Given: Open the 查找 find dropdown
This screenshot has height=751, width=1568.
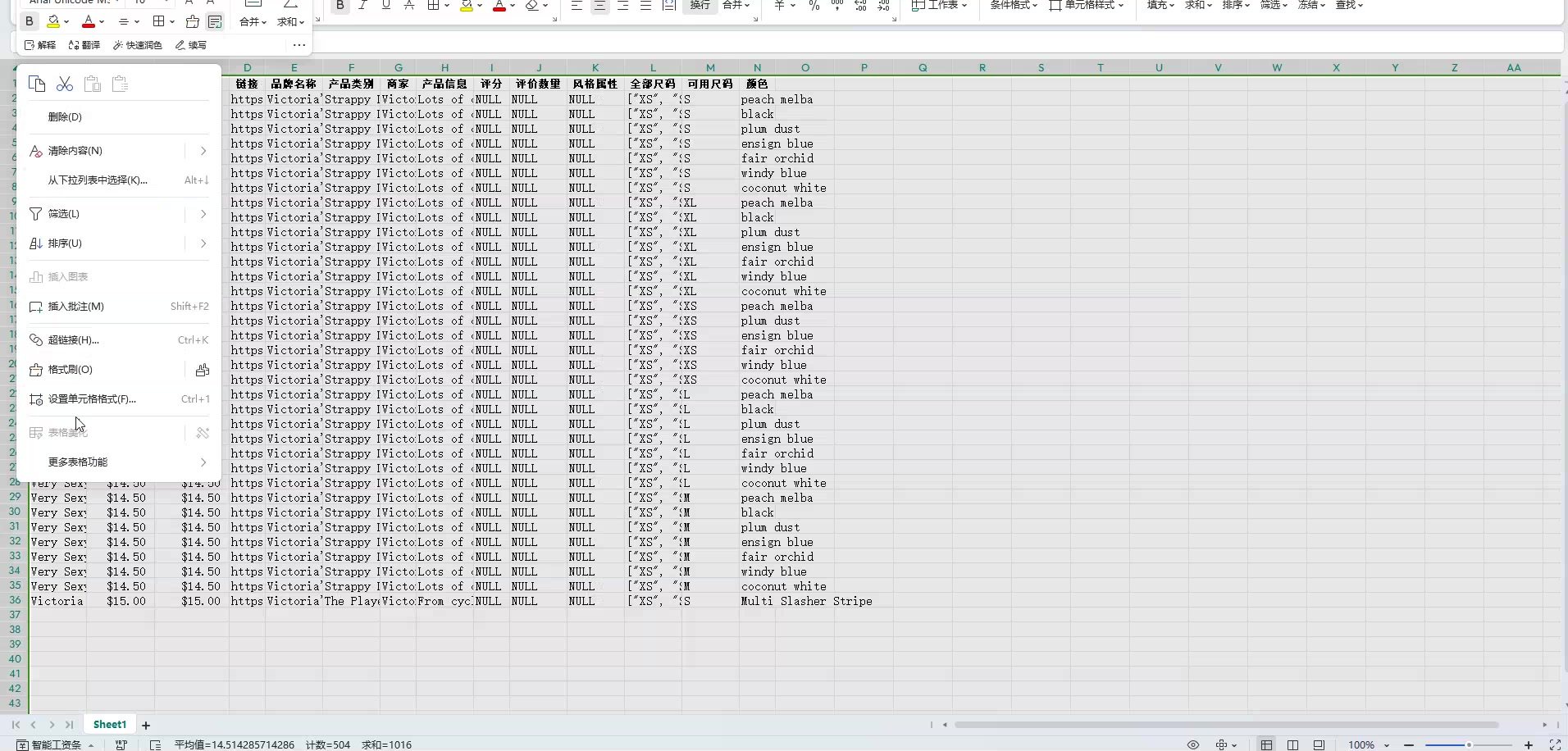Looking at the screenshot, I should 1349,5.
